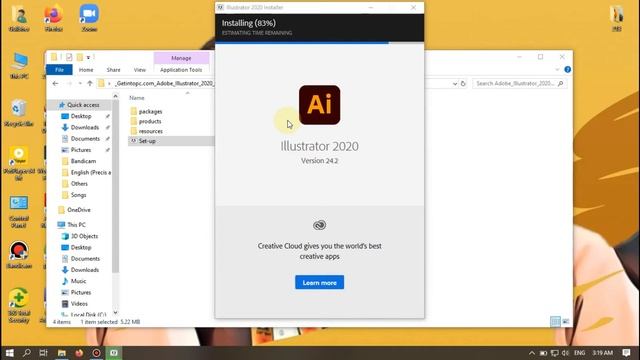Click the installer progress bar
The image size is (640, 360).
coord(319,42)
